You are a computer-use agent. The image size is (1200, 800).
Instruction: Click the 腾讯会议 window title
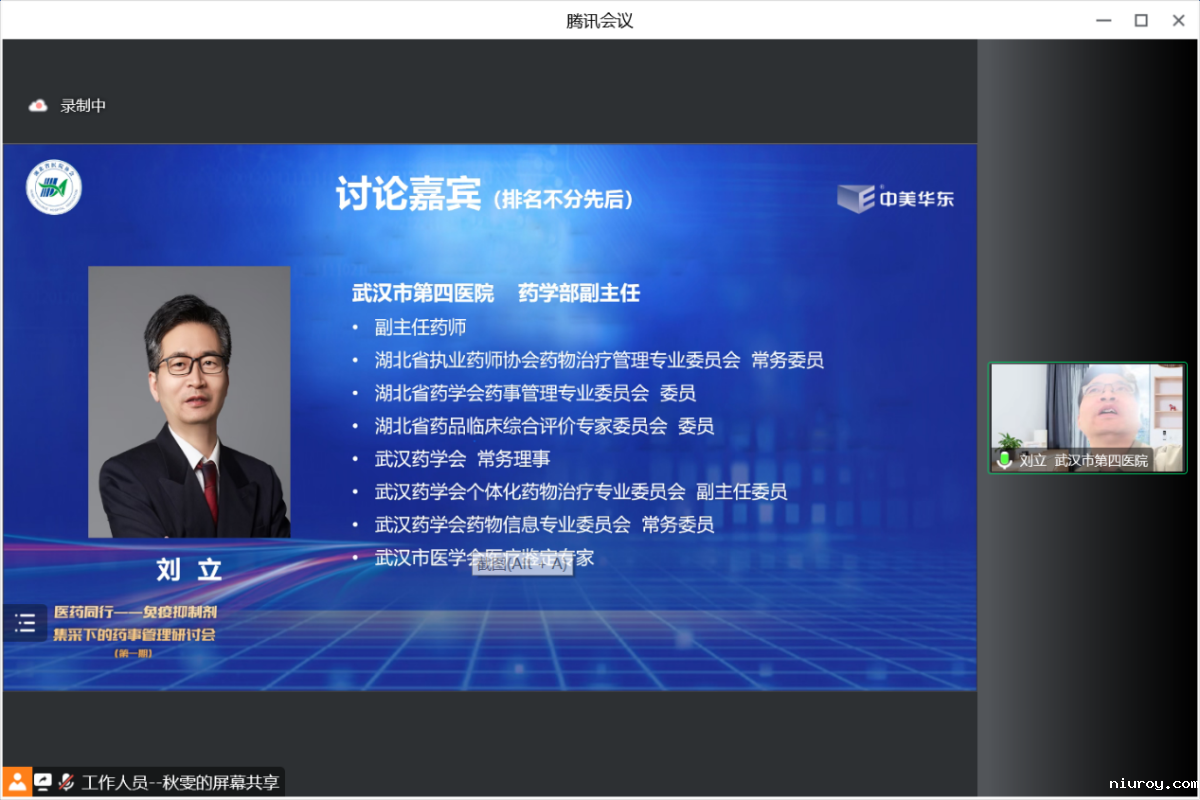point(600,20)
